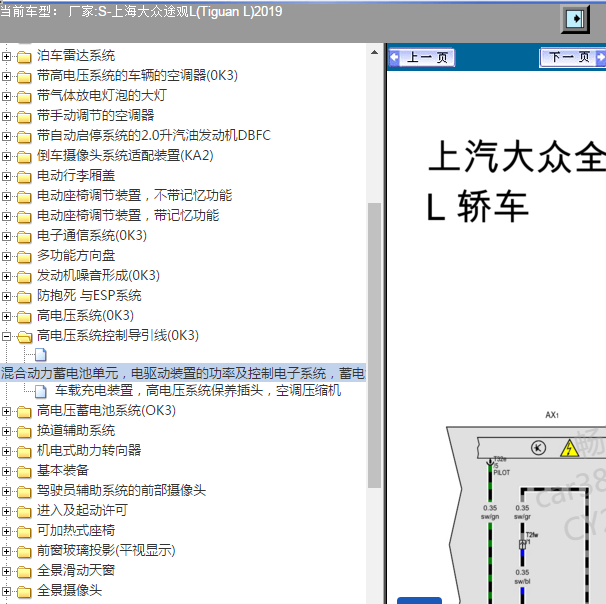606x604 pixels.
Task: Select highlighted 混合动力蓄电池单元 document row
Action: coord(183,373)
